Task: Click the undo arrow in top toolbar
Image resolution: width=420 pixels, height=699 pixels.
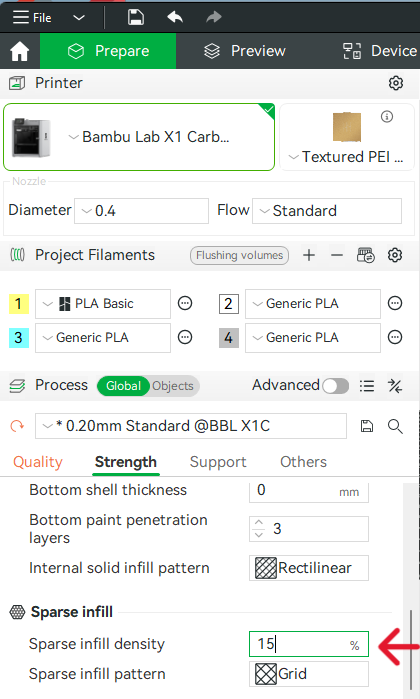Action: pos(175,17)
